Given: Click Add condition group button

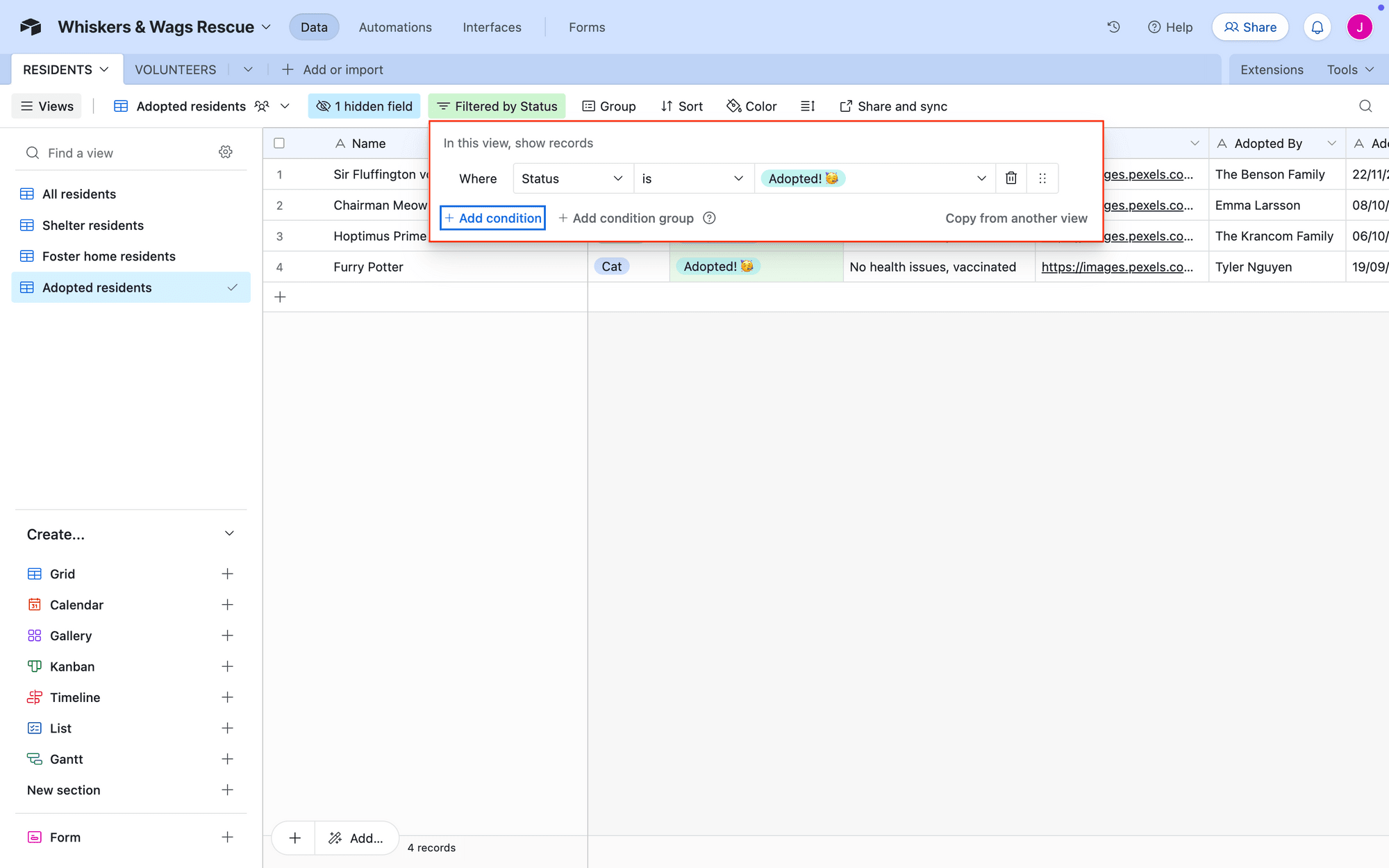Looking at the screenshot, I should [x=626, y=218].
